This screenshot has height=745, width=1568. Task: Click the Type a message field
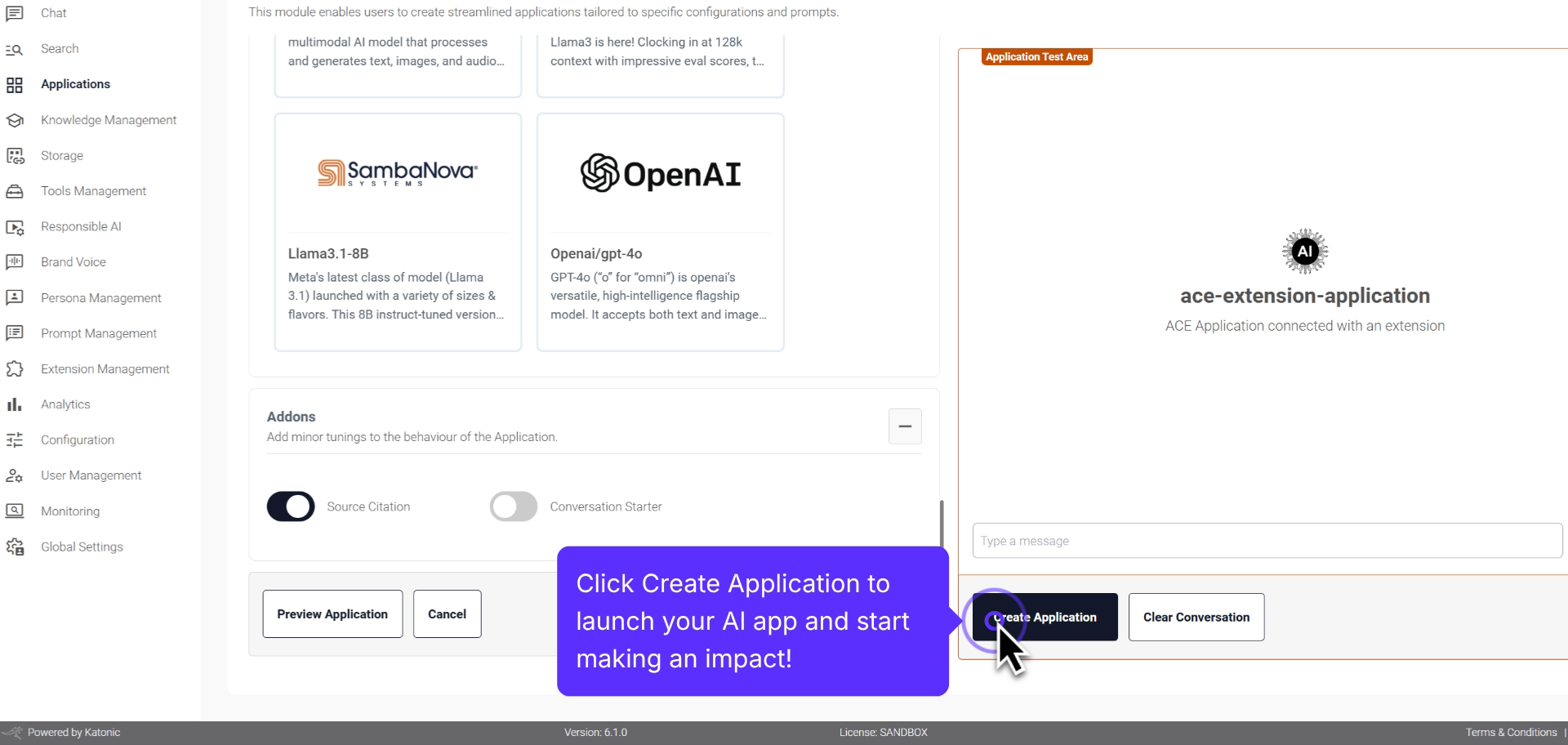[1265, 540]
